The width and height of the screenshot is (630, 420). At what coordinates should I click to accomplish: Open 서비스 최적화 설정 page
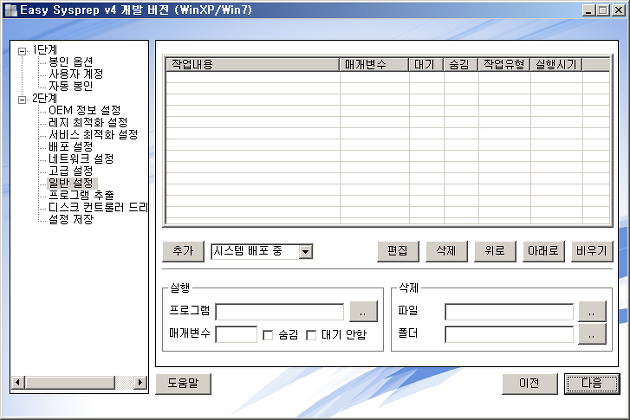pyautogui.click(x=93, y=134)
